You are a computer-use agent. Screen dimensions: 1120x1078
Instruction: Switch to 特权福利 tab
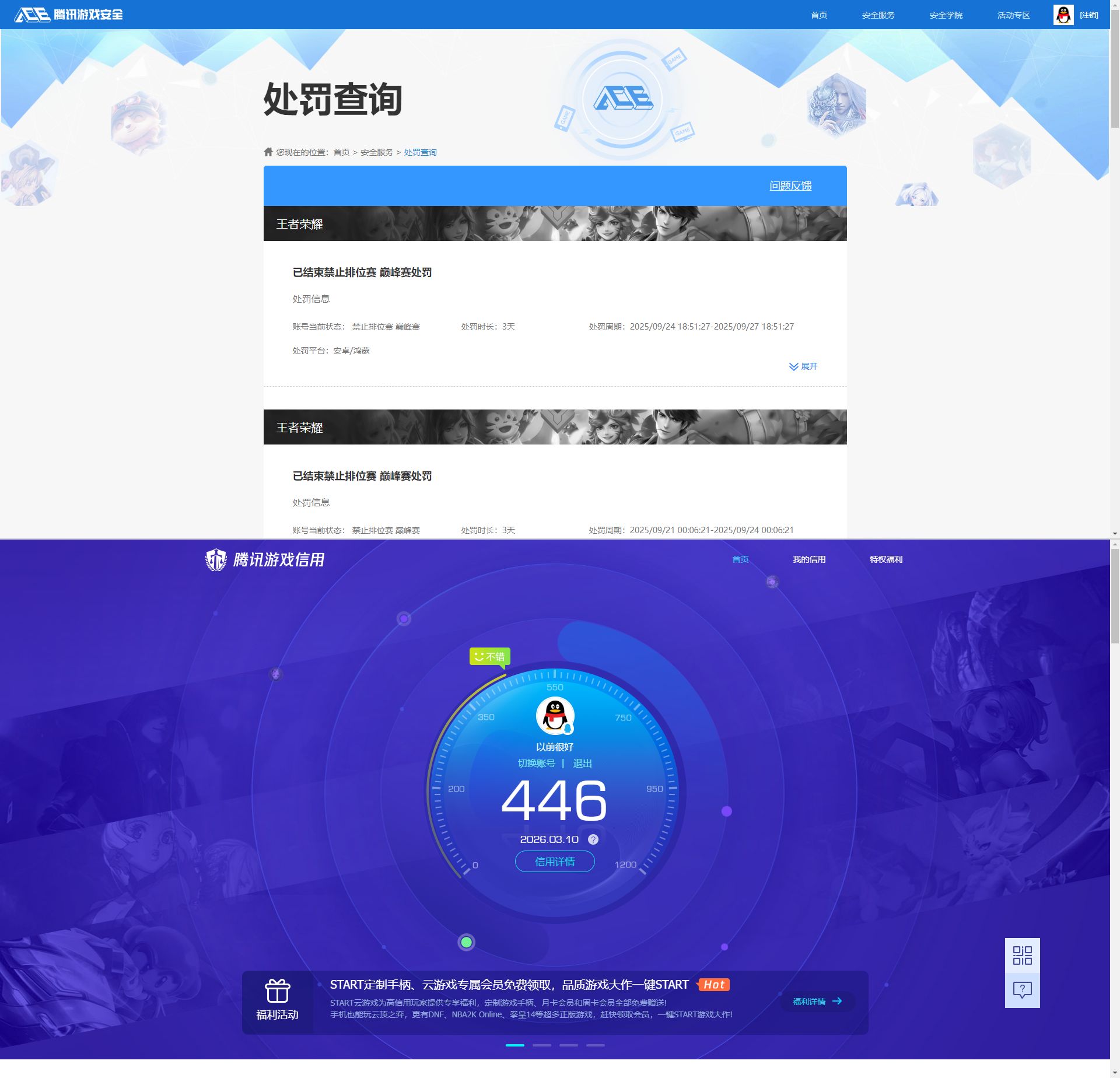click(x=885, y=559)
